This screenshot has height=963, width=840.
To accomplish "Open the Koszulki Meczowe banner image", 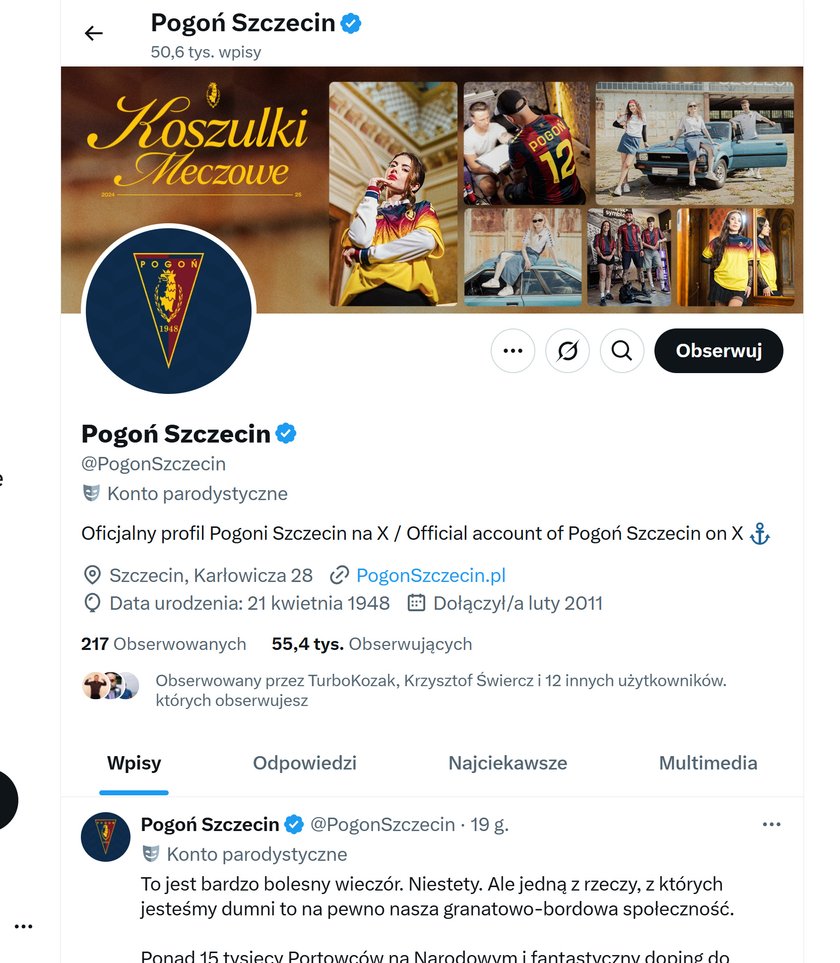I will [432, 190].
